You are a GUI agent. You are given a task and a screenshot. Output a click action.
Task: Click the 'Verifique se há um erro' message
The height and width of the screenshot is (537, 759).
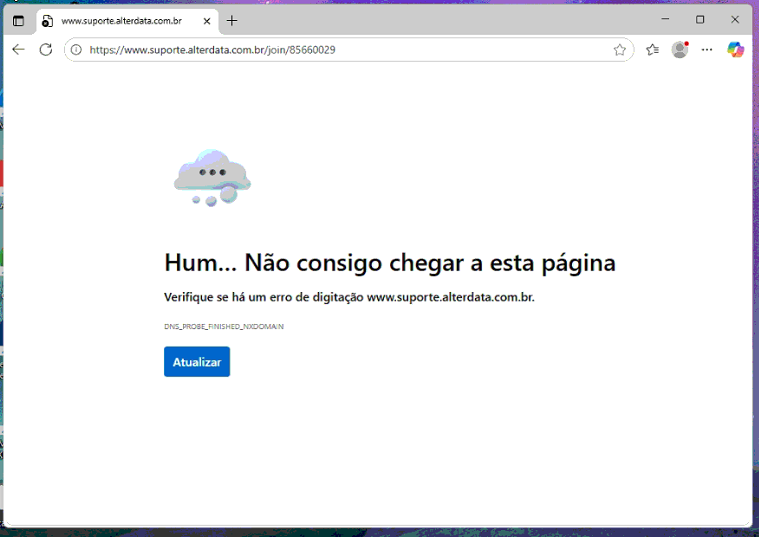(x=349, y=297)
